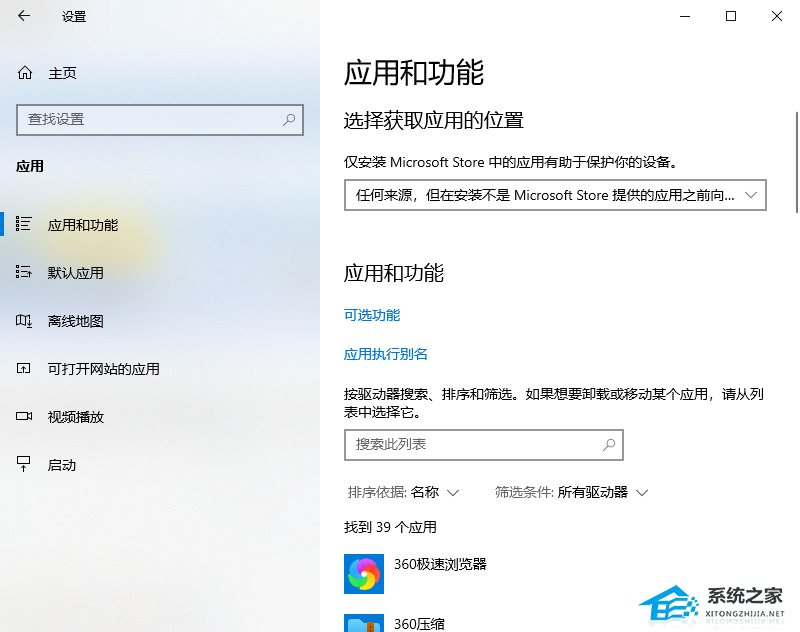This screenshot has height=632, width=800.
Task: Select the 视频播放 camera icon
Action: click(x=23, y=416)
